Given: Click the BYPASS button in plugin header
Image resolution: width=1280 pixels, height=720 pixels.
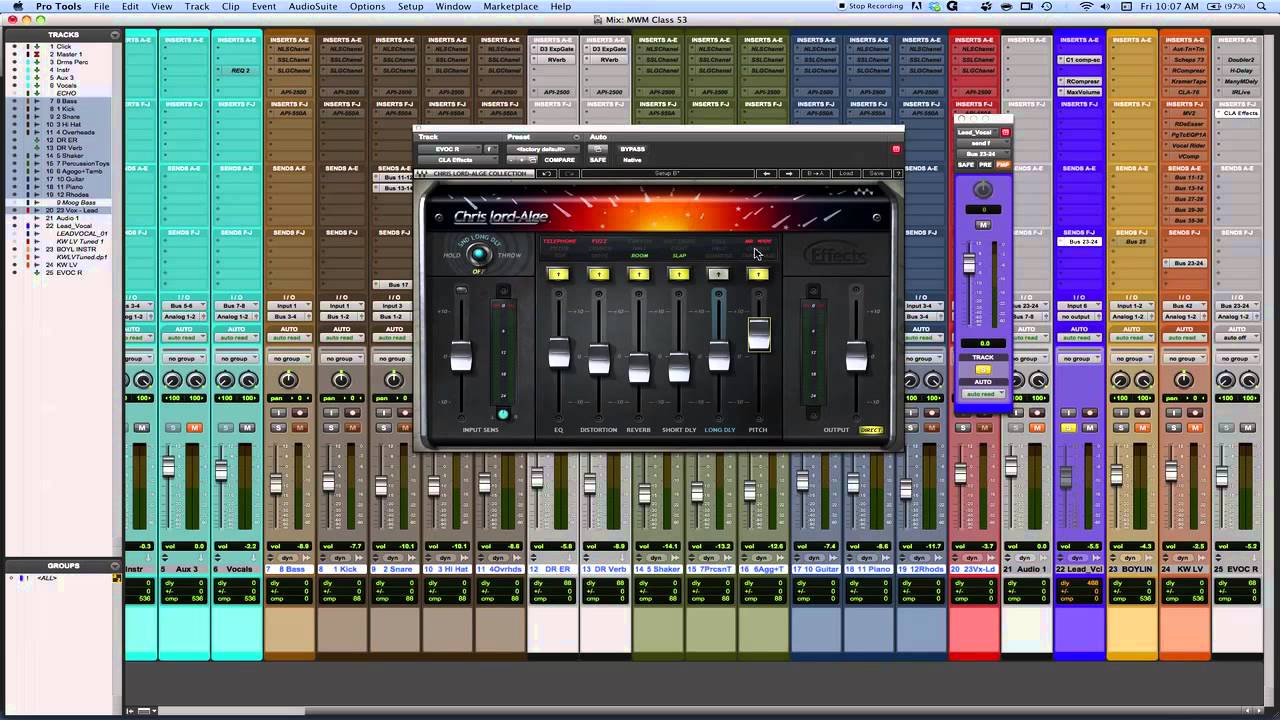Looking at the screenshot, I should click(633, 148).
